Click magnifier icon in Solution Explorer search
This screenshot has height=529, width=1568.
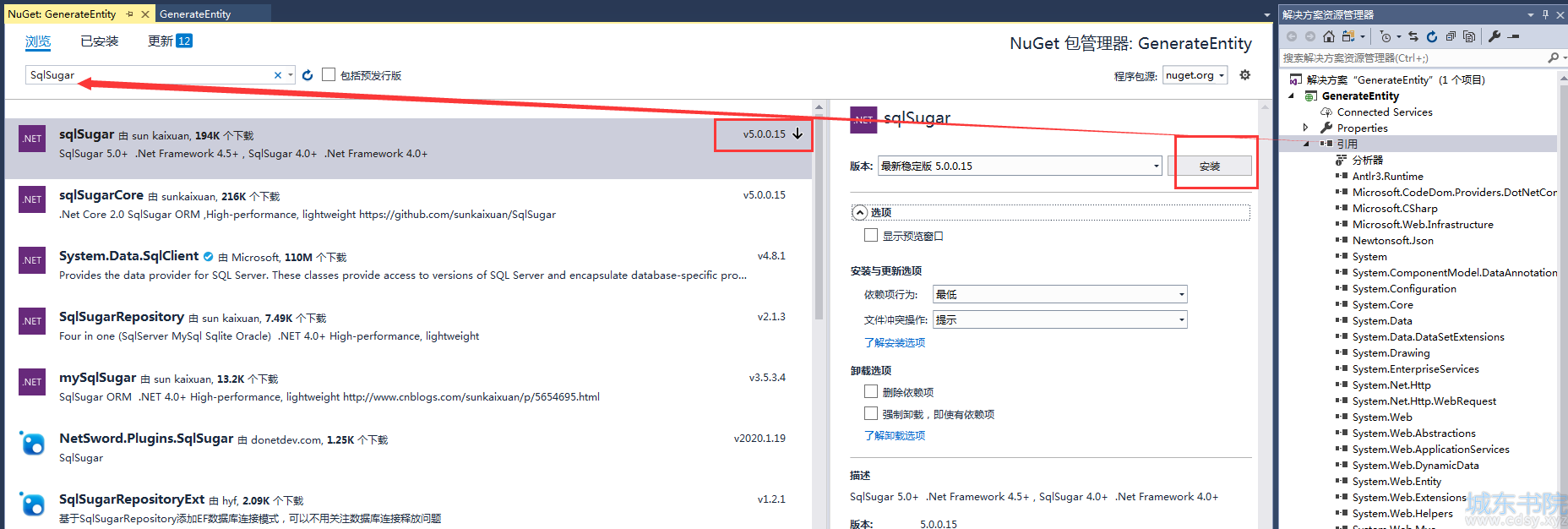[1553, 57]
